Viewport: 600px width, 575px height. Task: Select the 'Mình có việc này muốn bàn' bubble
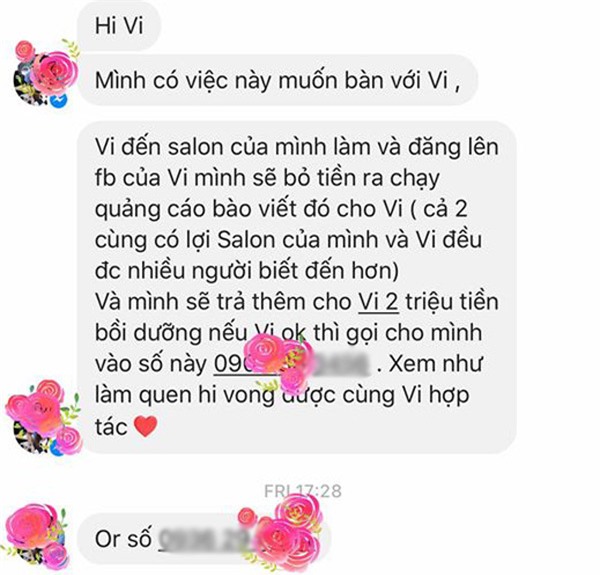click(278, 80)
